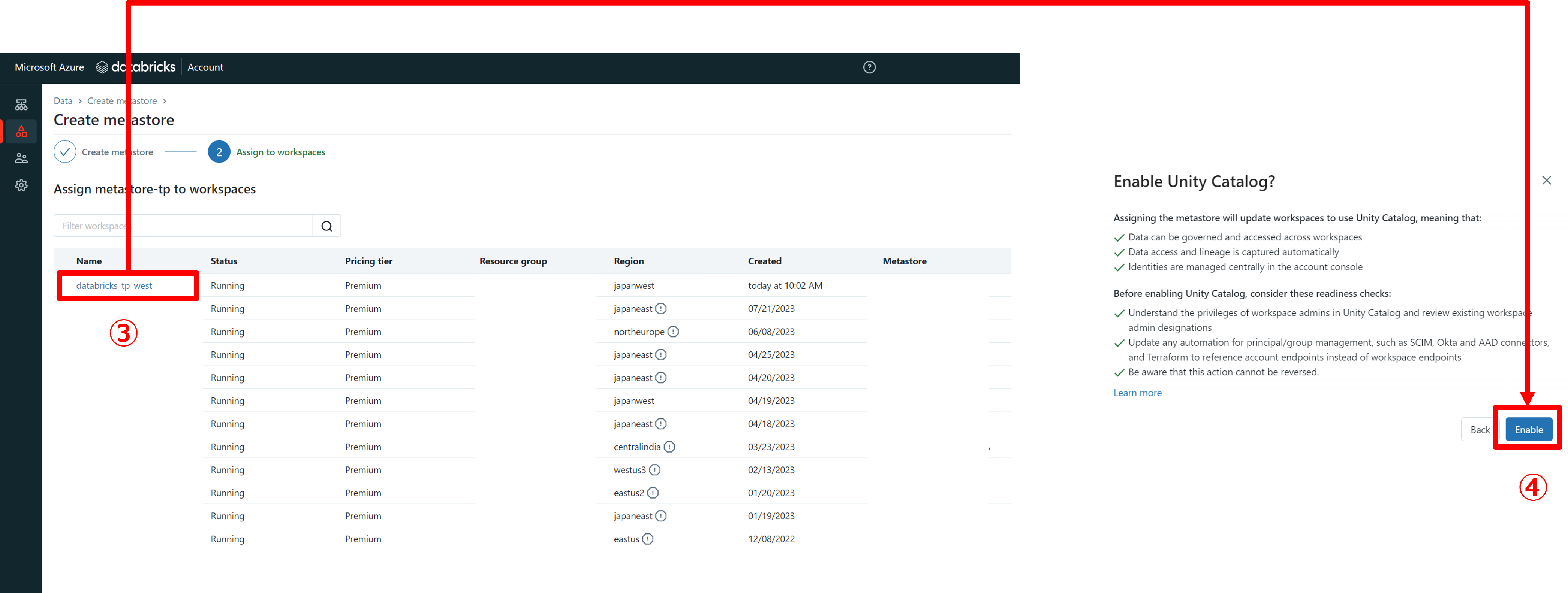Select Assign to workspaces step

click(280, 152)
